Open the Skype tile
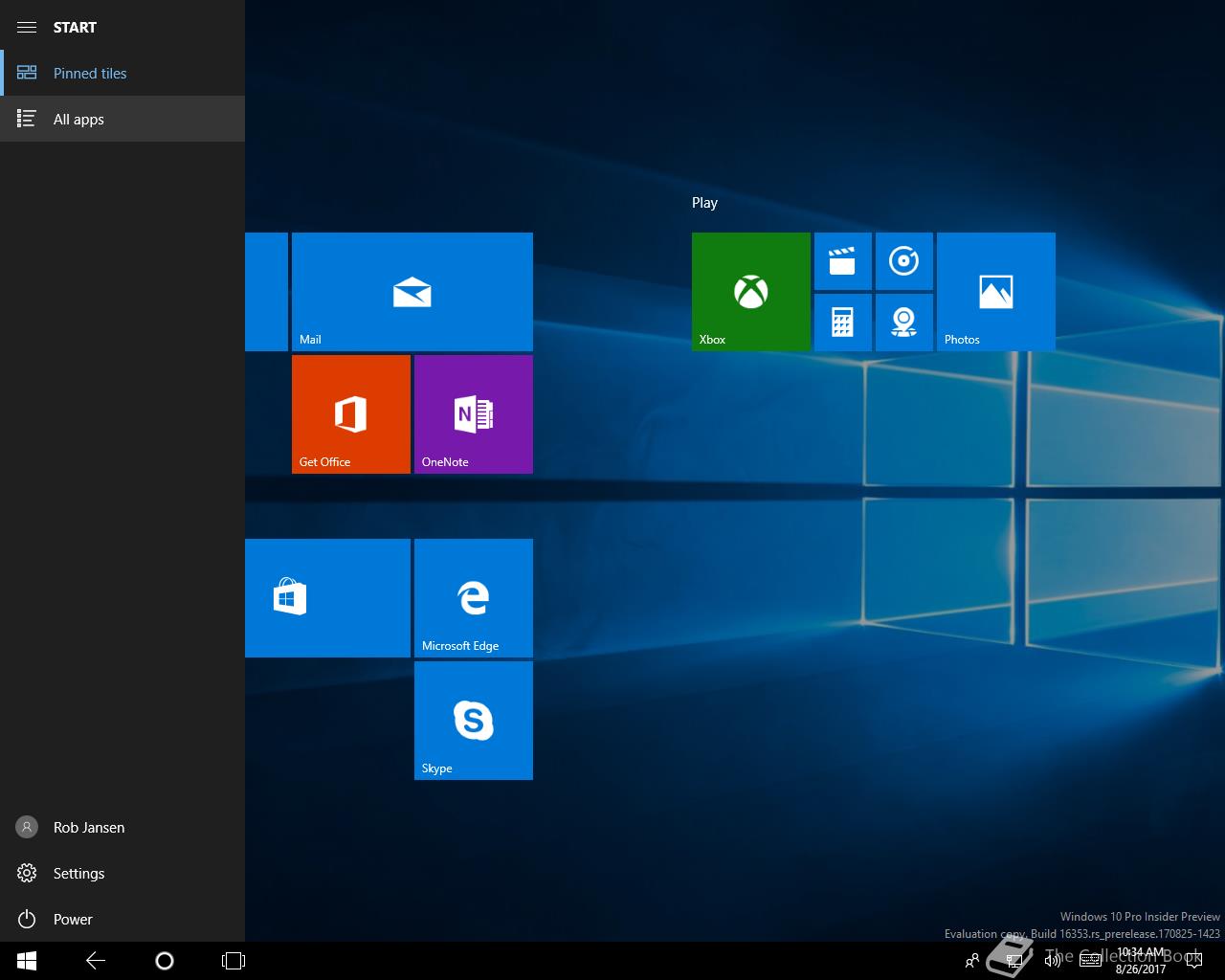The height and width of the screenshot is (980, 1225). point(474,721)
